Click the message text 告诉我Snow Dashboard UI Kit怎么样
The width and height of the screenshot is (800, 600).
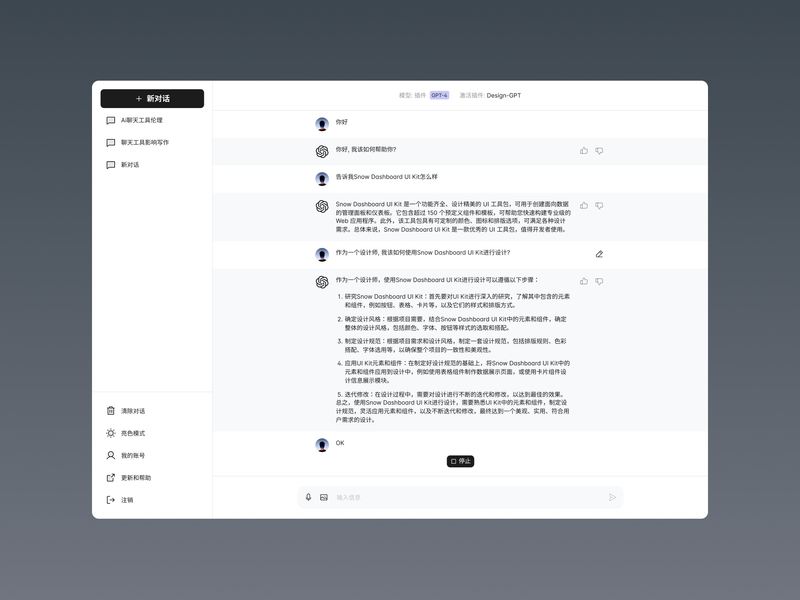coord(386,177)
